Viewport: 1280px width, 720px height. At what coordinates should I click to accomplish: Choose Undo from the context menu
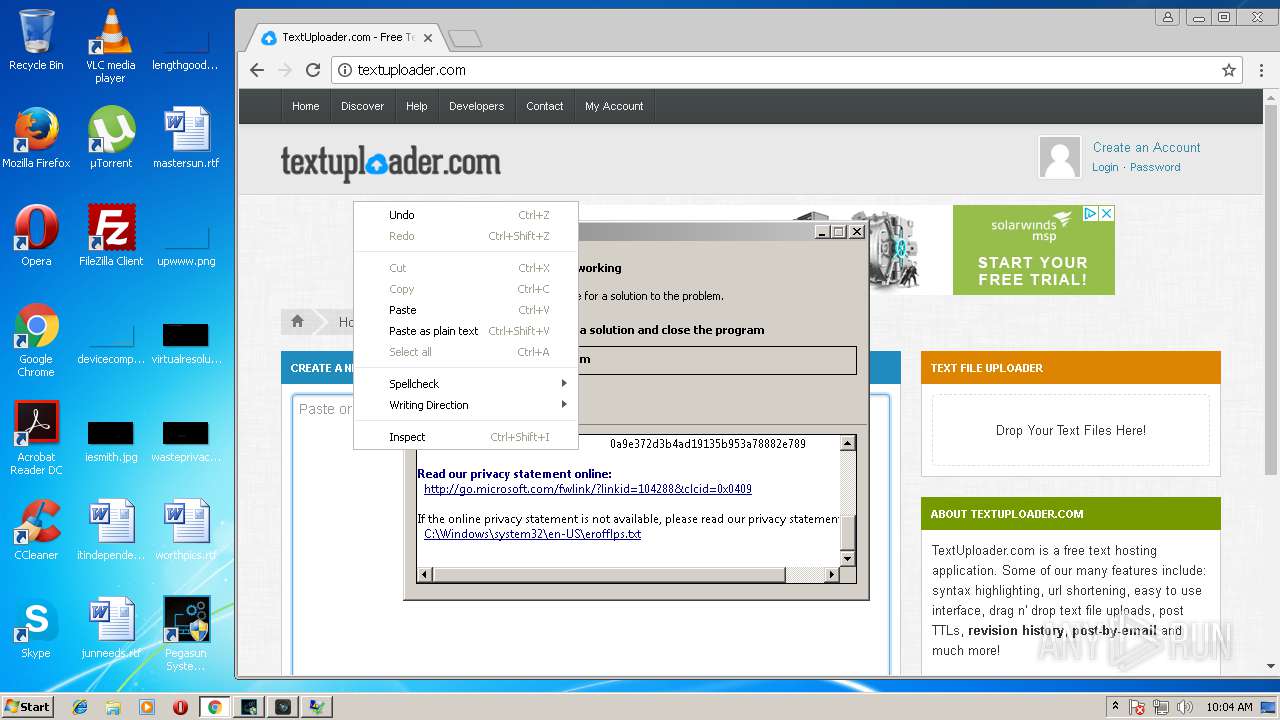465,215
